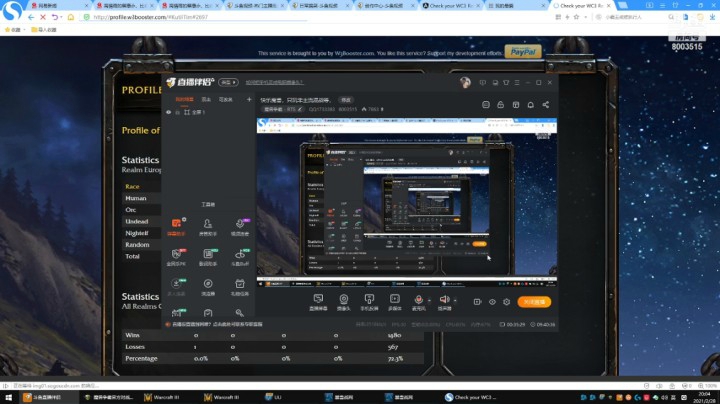Open the bookmarks star in the bookmarks bar
The height and width of the screenshot is (404, 720).
(x=7, y=29)
